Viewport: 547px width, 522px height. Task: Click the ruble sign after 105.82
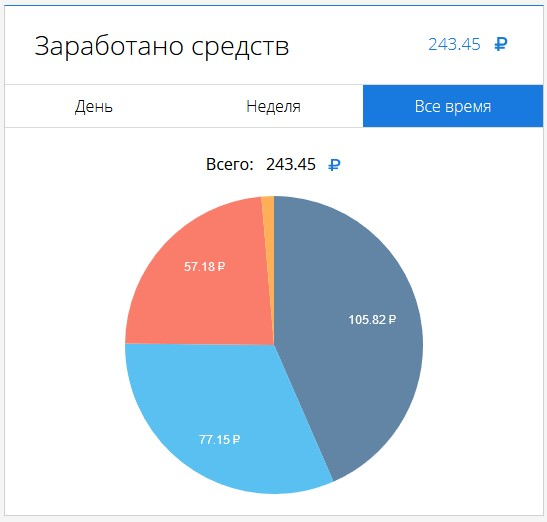[x=392, y=319]
